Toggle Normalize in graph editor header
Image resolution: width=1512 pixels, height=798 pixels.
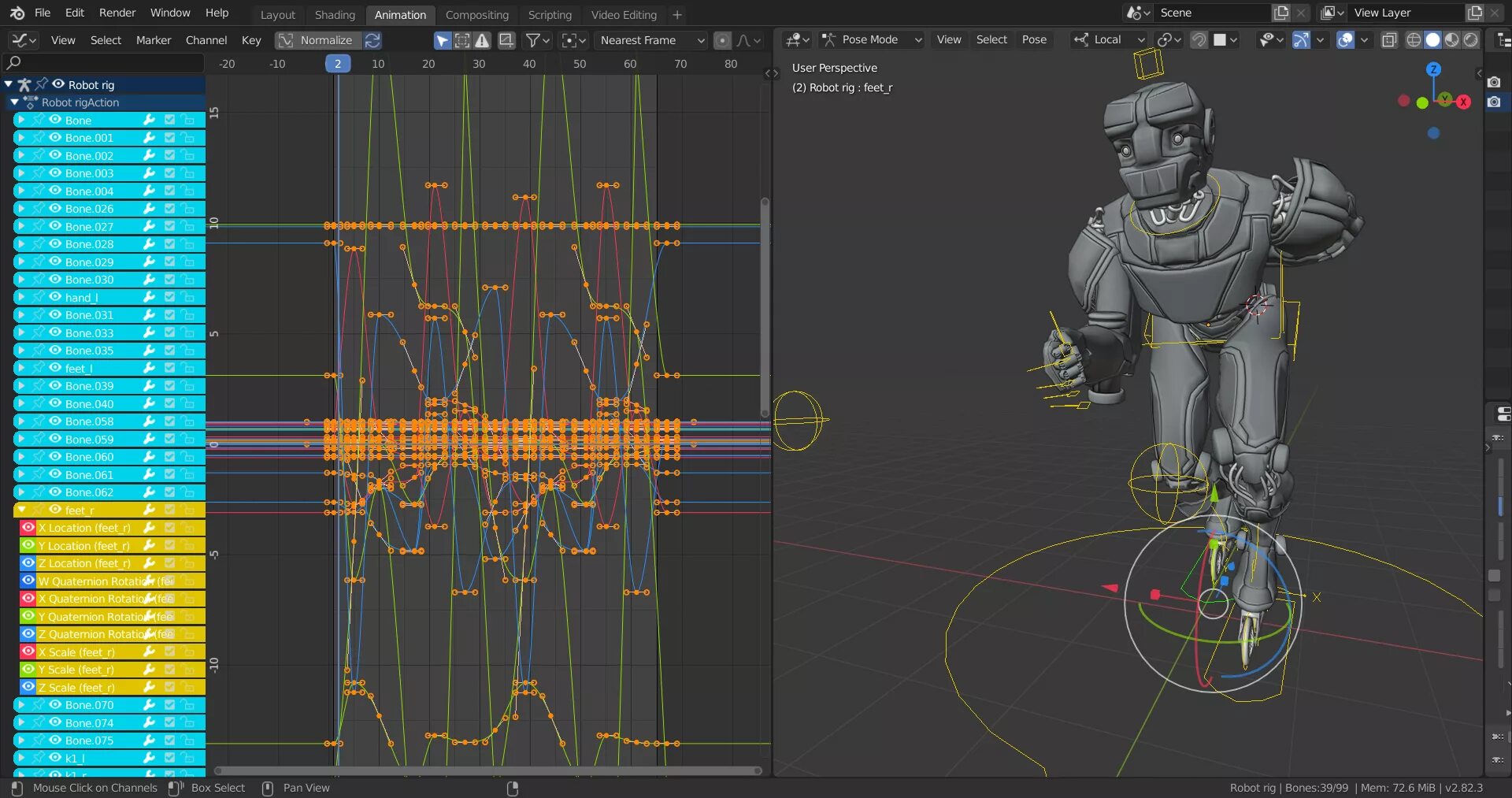(317, 40)
